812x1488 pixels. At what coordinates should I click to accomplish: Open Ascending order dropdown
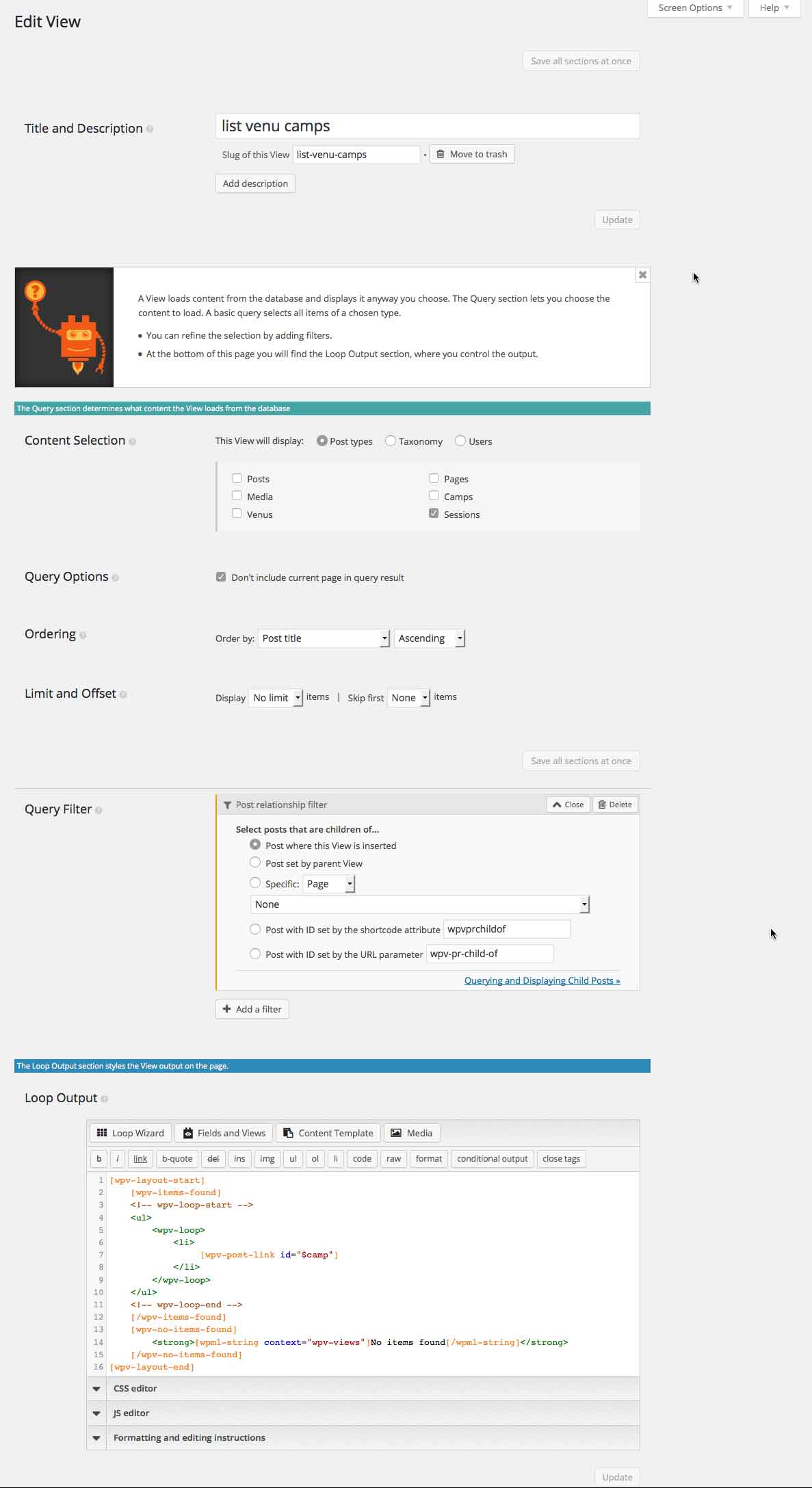click(430, 638)
